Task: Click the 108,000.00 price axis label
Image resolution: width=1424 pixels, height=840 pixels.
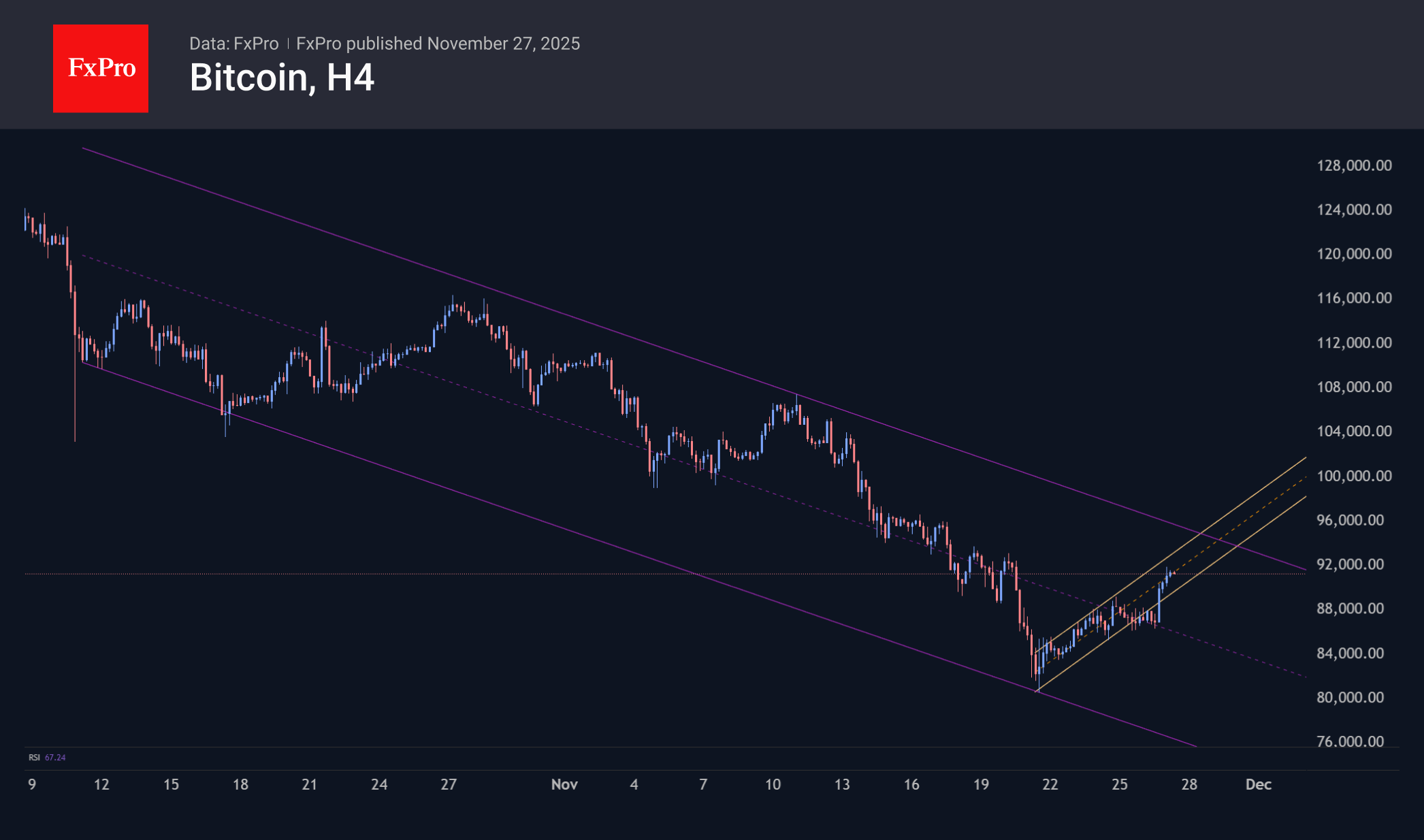Action: (x=1354, y=387)
